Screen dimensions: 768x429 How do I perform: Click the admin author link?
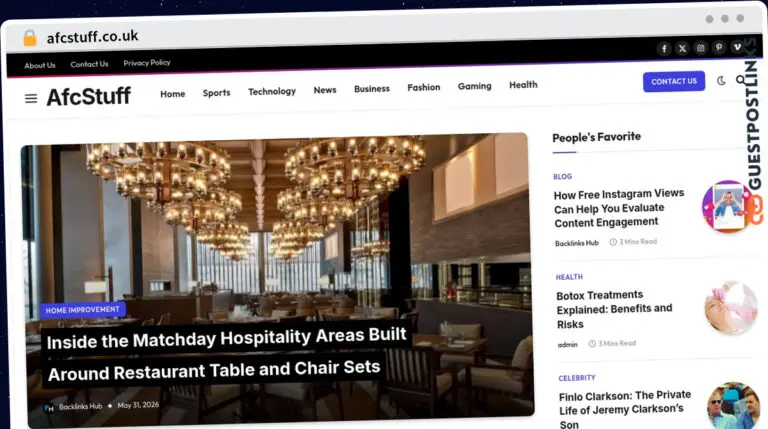click(x=567, y=345)
